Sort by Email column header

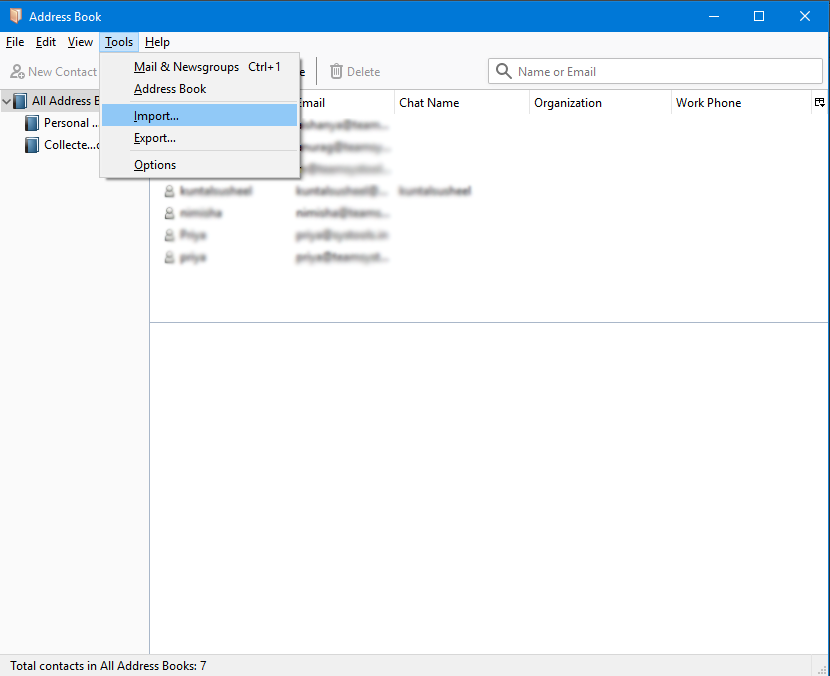click(346, 103)
